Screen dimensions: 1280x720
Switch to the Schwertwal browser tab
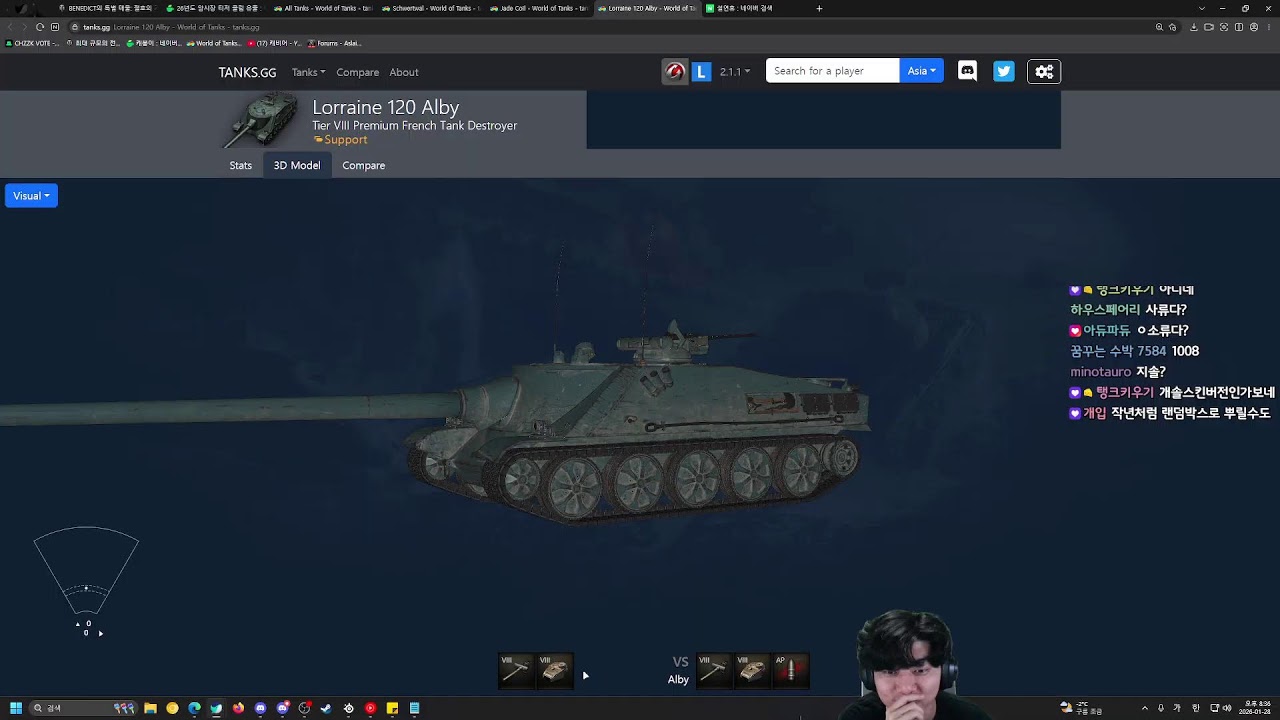click(430, 8)
